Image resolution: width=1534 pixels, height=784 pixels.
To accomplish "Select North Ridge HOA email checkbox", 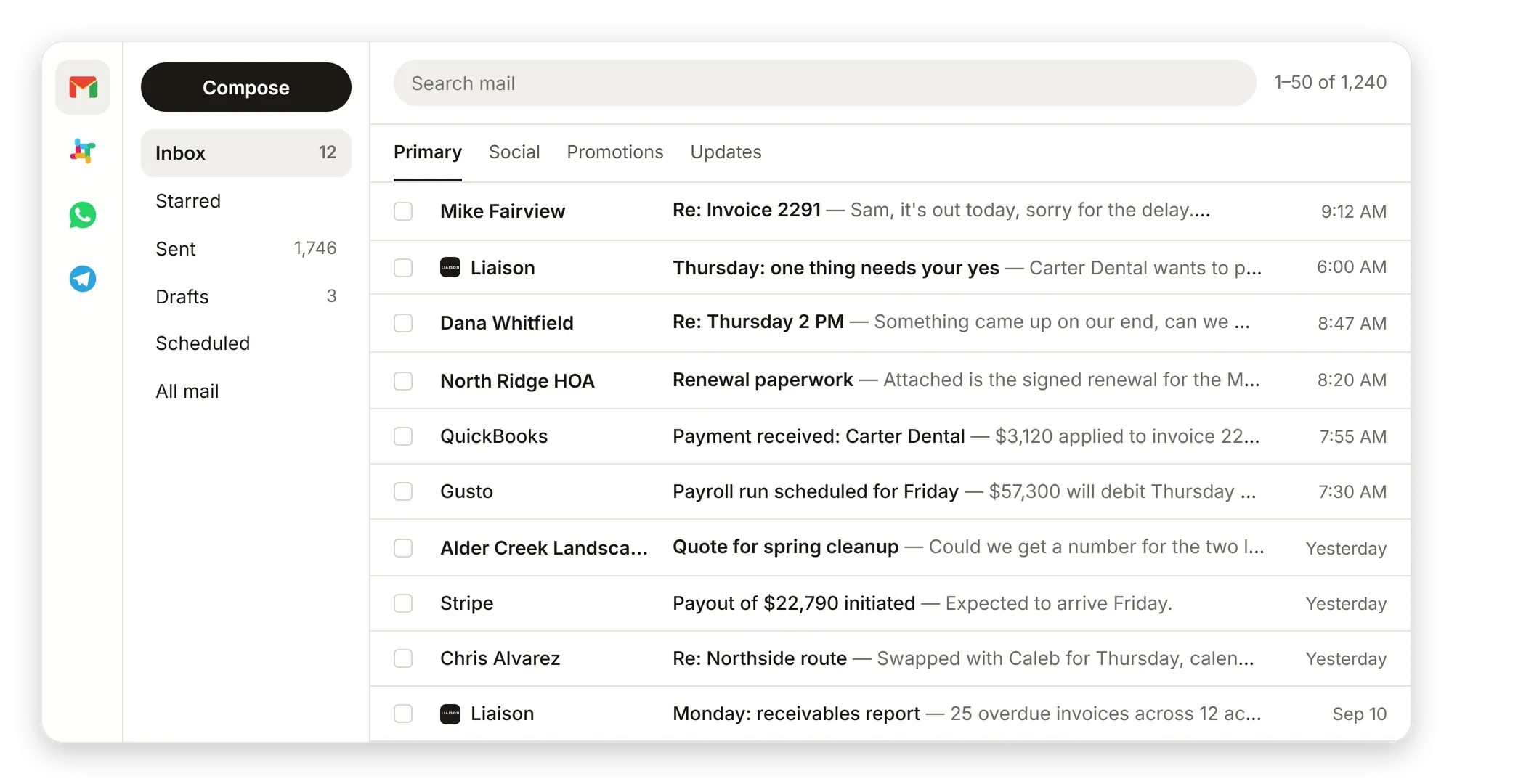I will click(x=403, y=381).
